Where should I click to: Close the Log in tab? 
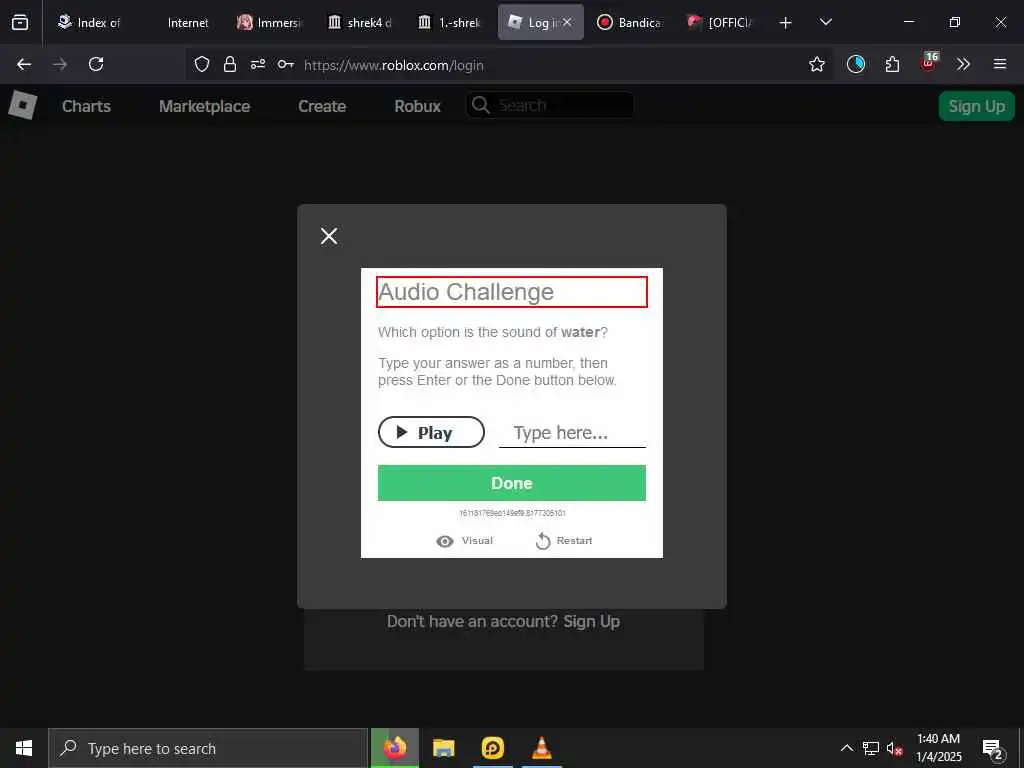click(567, 22)
